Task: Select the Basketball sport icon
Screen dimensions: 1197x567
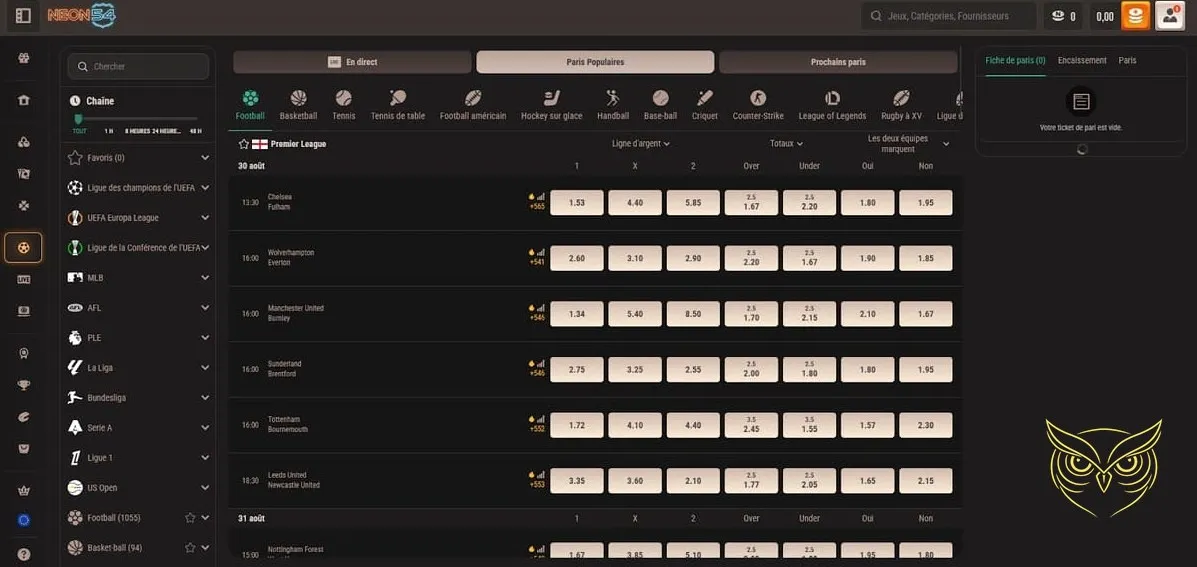Action: 298,98
